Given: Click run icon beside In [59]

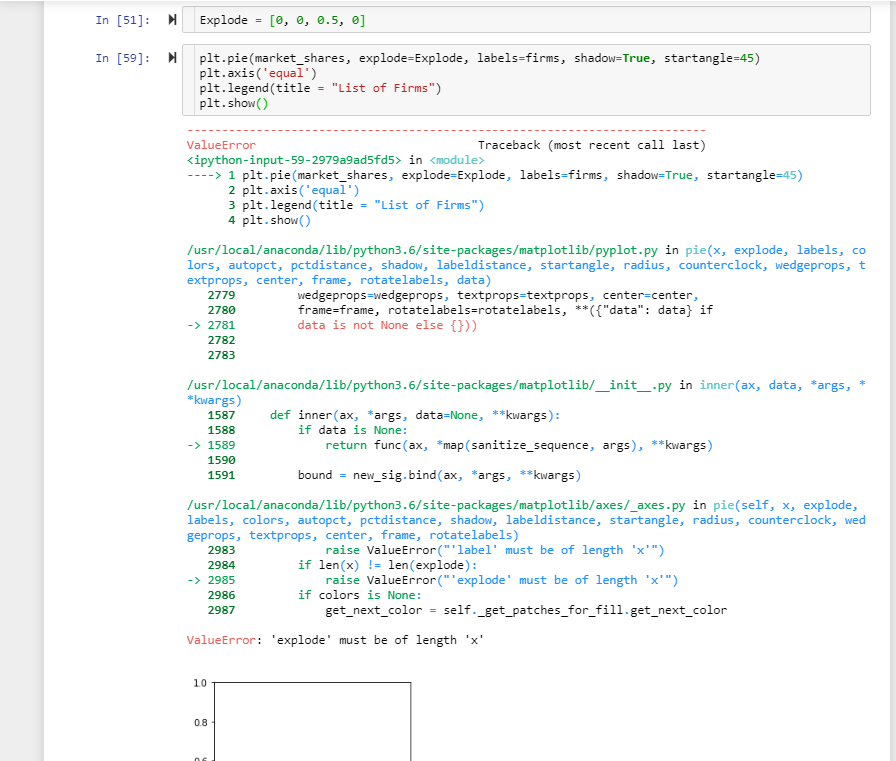Looking at the screenshot, I should point(172,58).
